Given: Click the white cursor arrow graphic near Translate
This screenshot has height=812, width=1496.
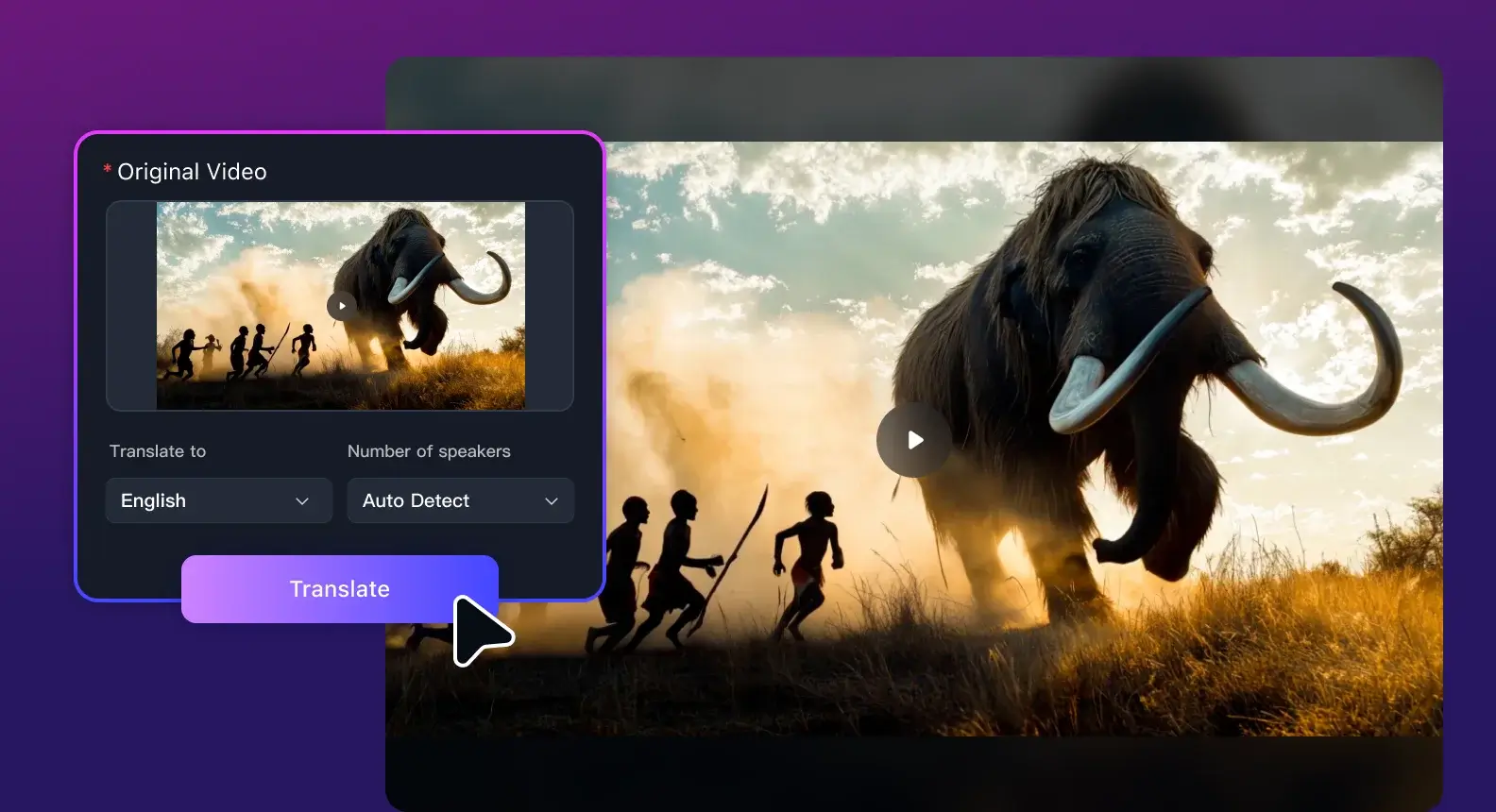Looking at the screenshot, I should click(479, 631).
